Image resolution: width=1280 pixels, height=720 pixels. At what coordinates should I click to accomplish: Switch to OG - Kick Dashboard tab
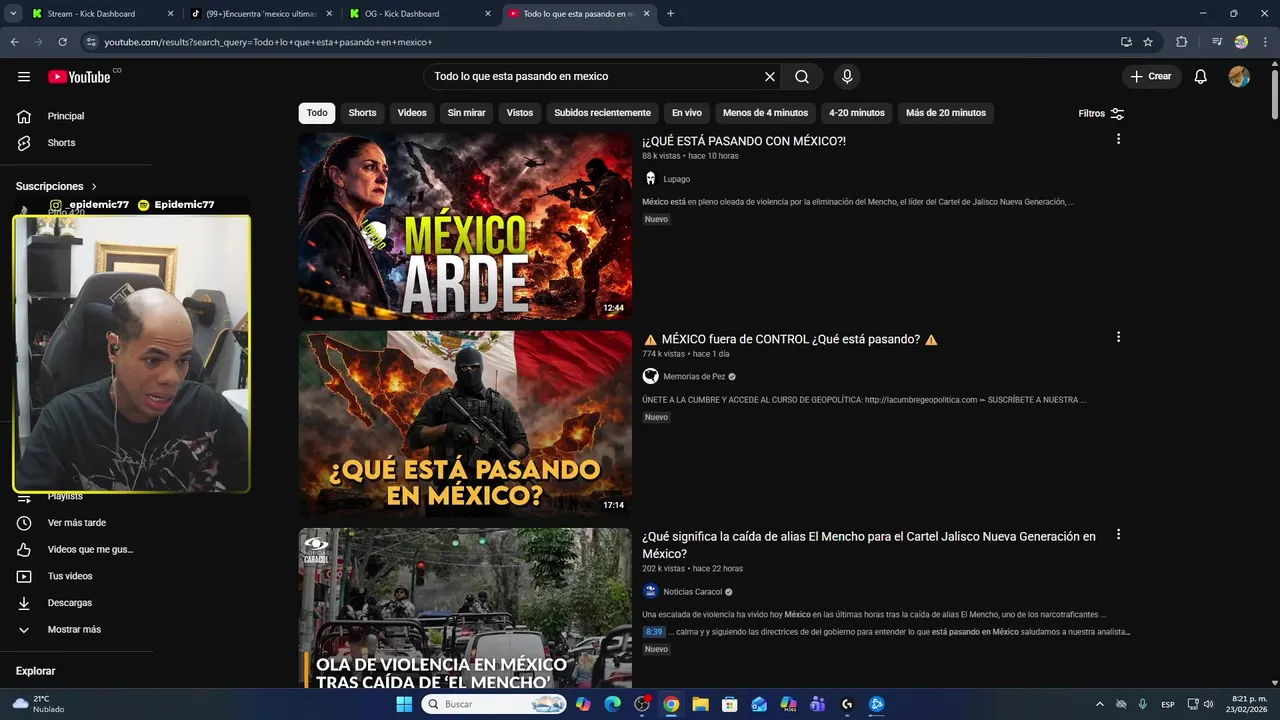[x=418, y=14]
